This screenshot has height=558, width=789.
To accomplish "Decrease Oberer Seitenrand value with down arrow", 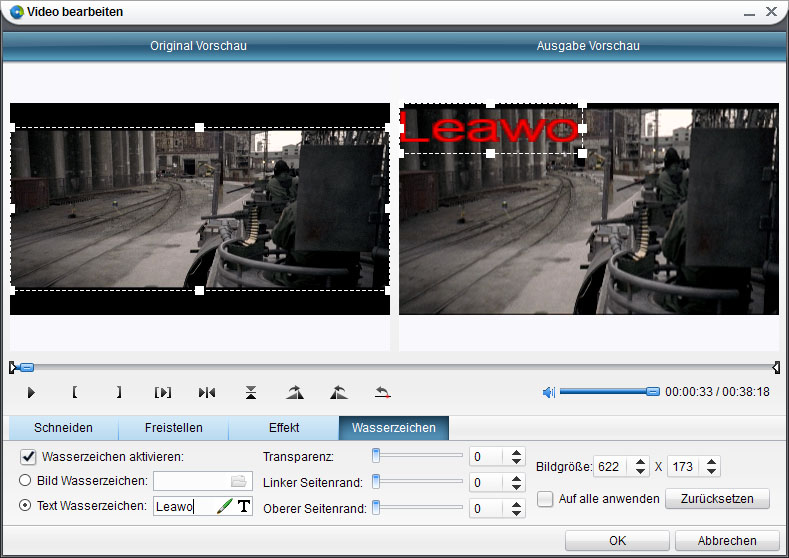I will pyautogui.click(x=516, y=514).
